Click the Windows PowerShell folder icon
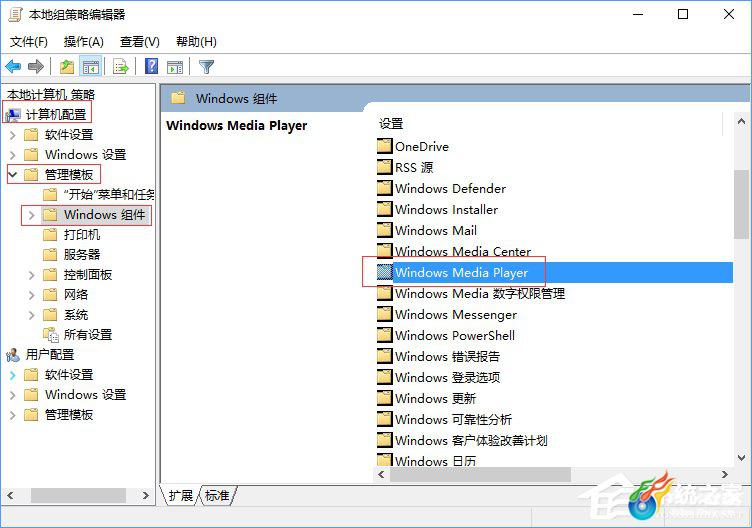This screenshot has width=752, height=528. (x=385, y=335)
